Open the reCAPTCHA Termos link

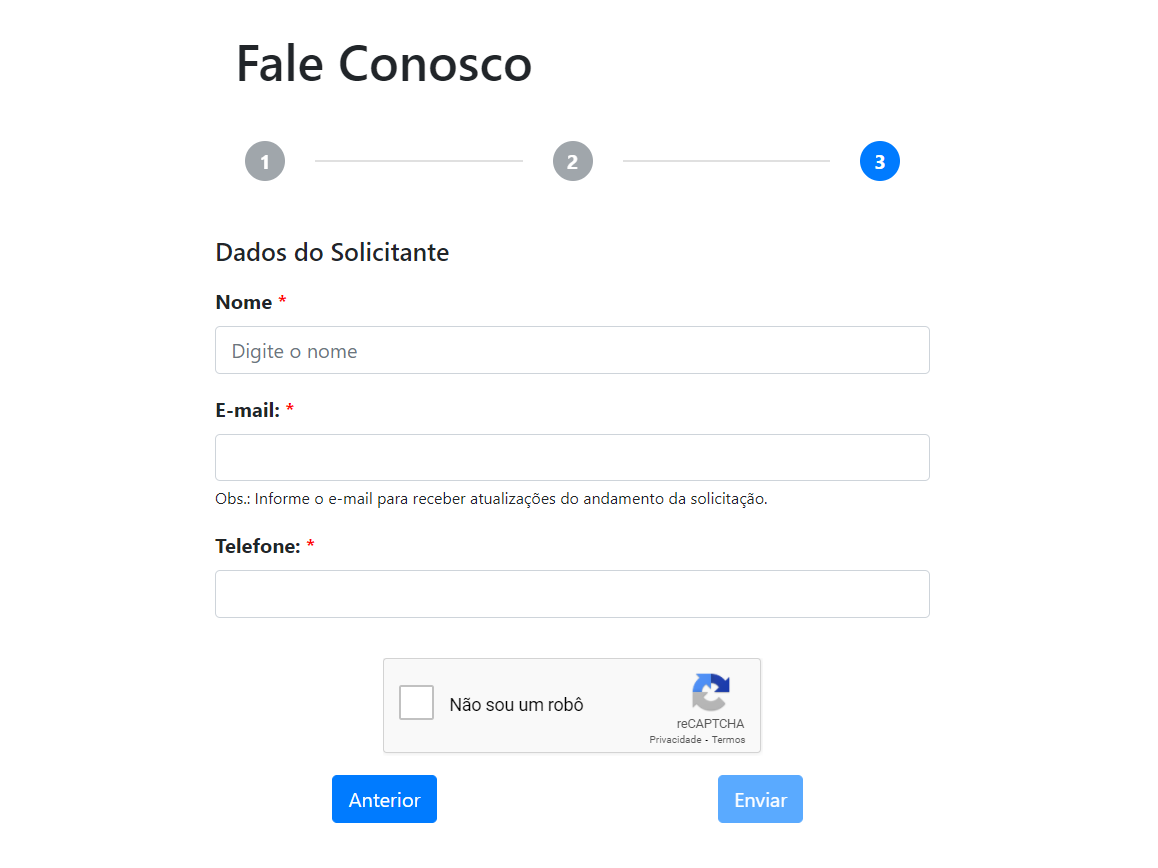[728, 739]
